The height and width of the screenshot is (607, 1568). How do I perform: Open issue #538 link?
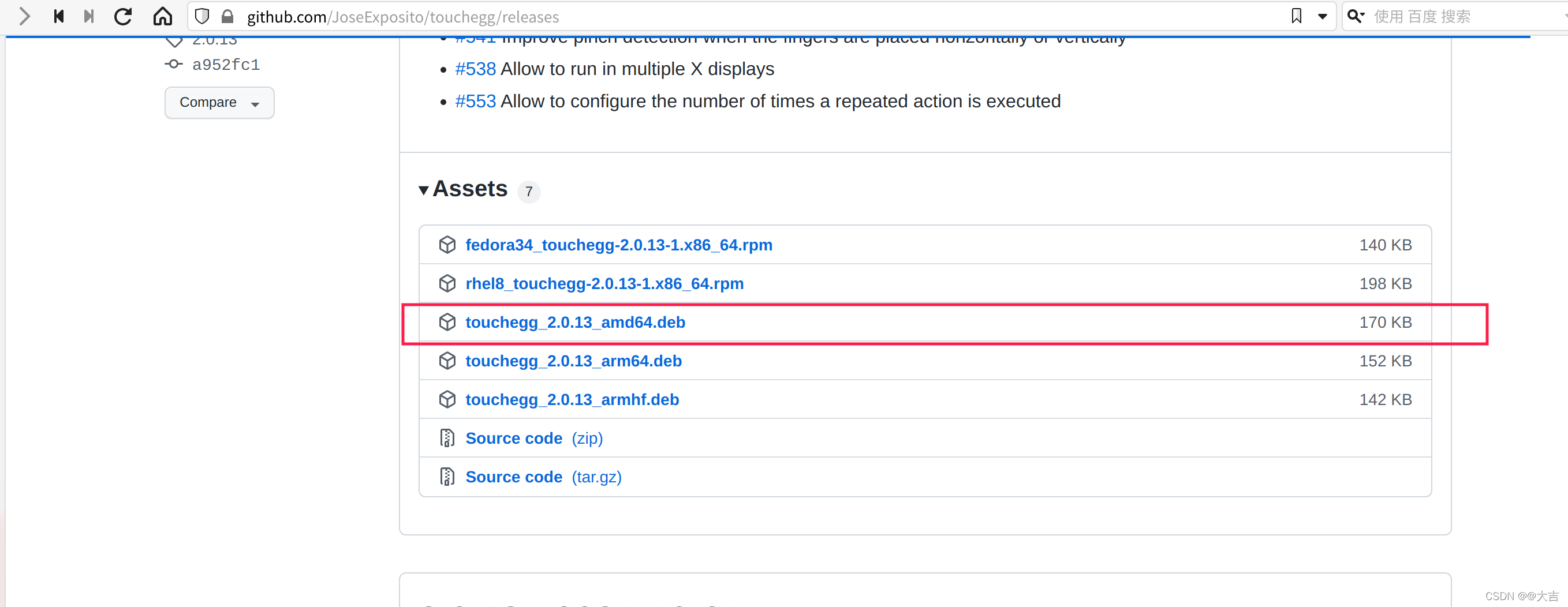pyautogui.click(x=475, y=69)
